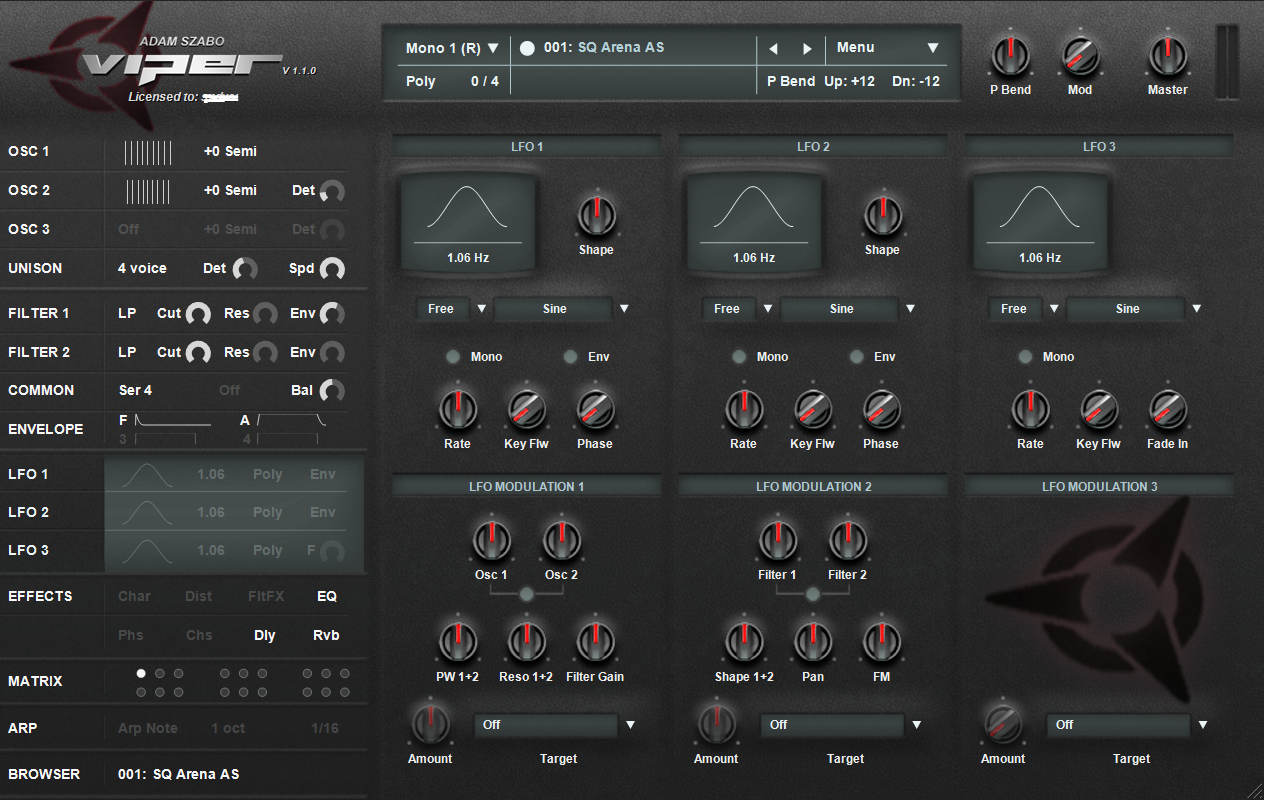Screen dimensions: 1264x800
Task: Toggle LFO 2 Mono switch
Action: click(x=740, y=357)
